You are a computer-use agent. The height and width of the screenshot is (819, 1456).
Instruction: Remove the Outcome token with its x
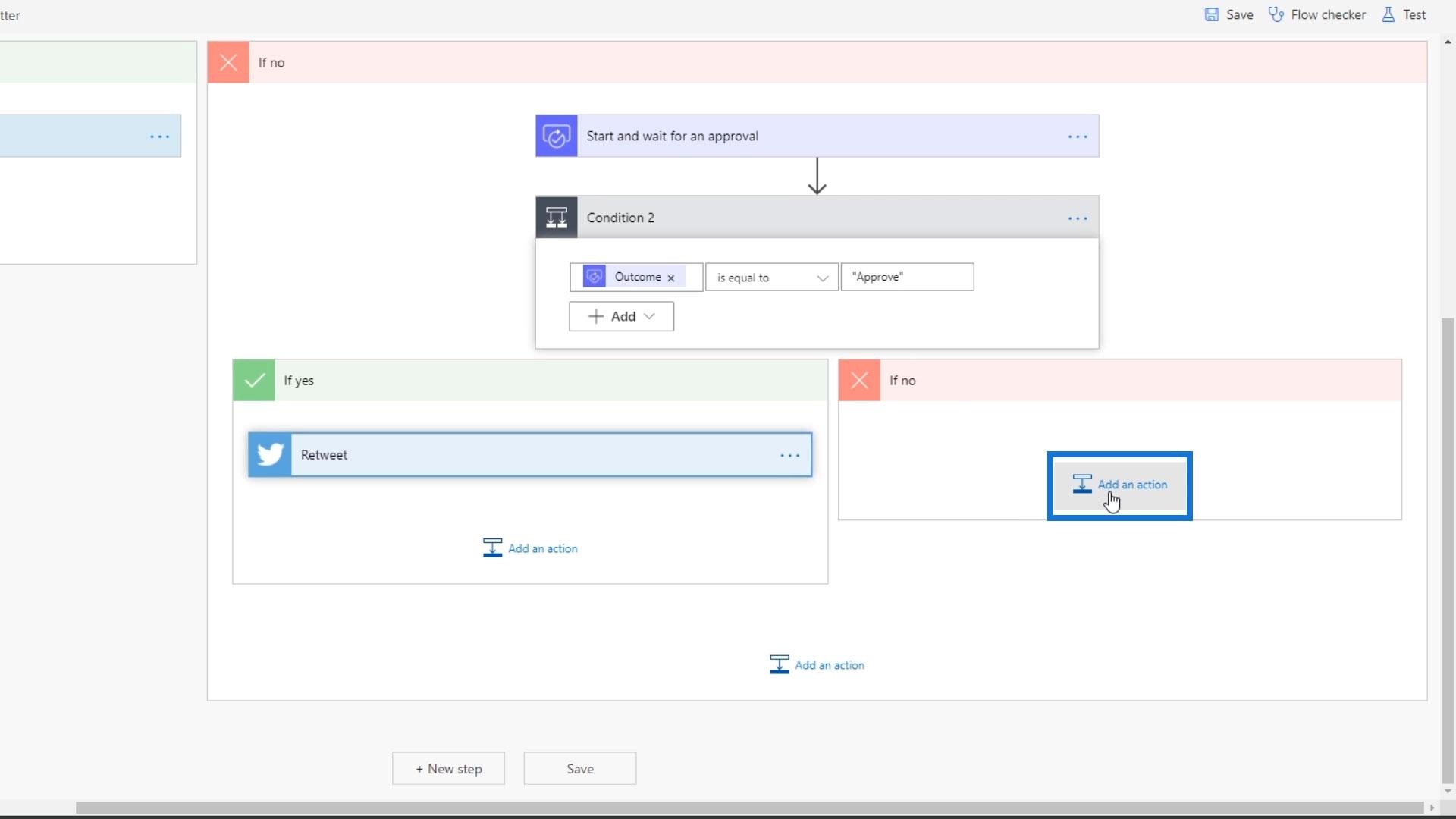coord(671,278)
